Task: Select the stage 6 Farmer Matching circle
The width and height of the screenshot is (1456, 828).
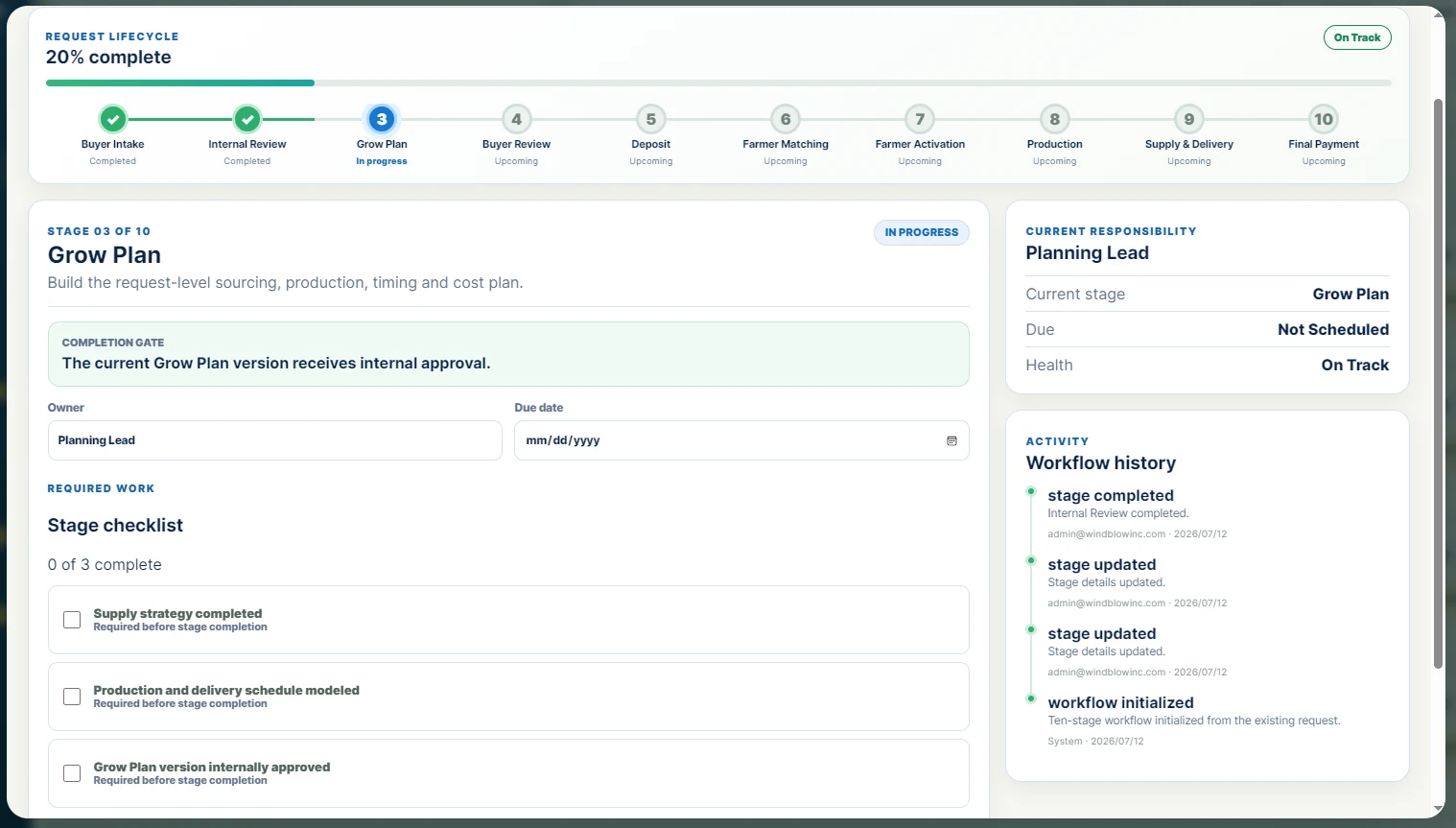Action: point(786,119)
